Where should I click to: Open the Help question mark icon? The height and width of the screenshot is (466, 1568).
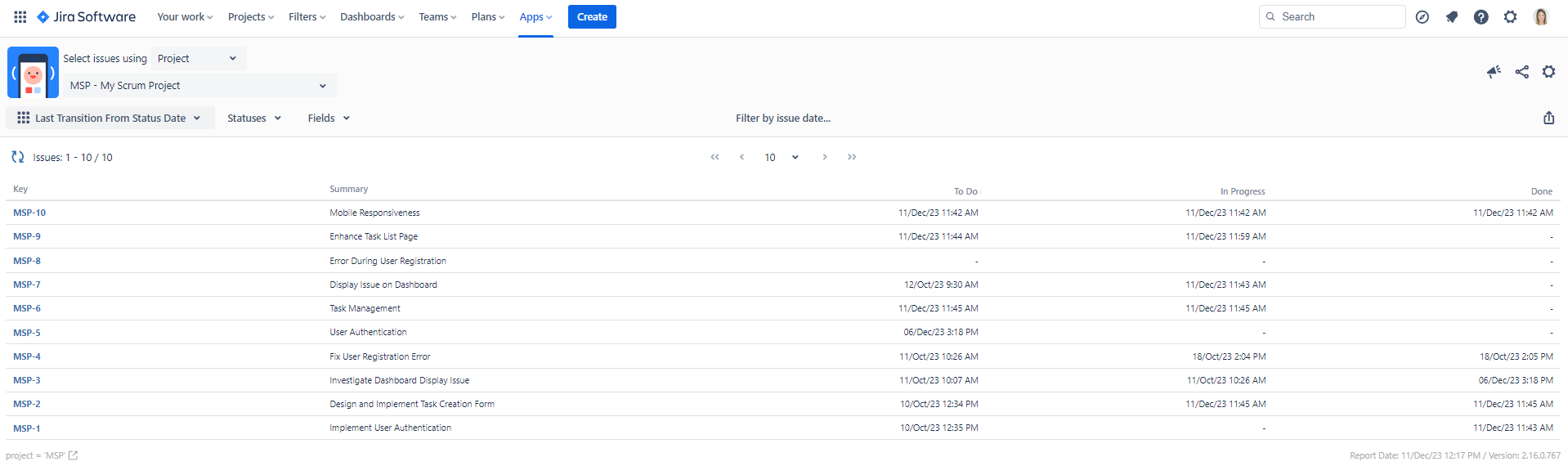[1481, 16]
